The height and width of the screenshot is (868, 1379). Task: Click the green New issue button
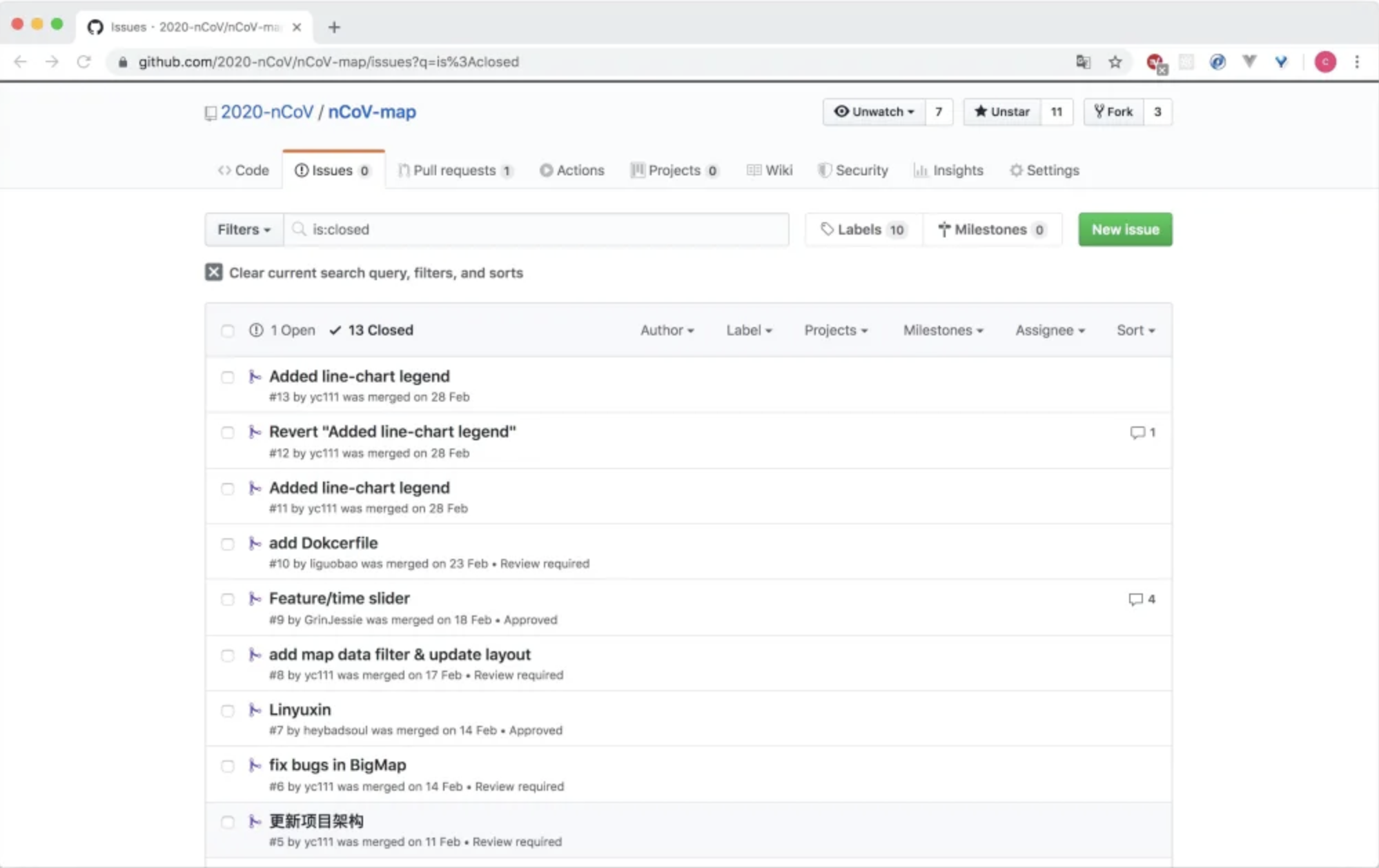pos(1125,229)
